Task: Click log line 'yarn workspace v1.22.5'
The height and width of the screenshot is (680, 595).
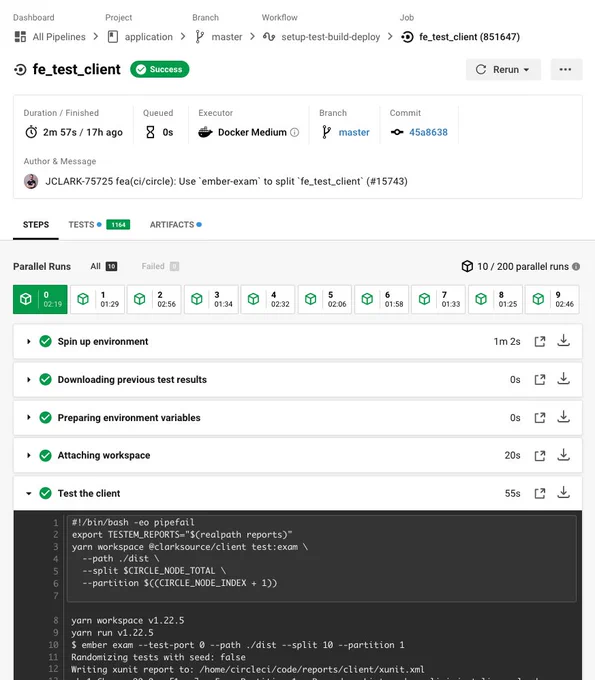Action: [128, 621]
